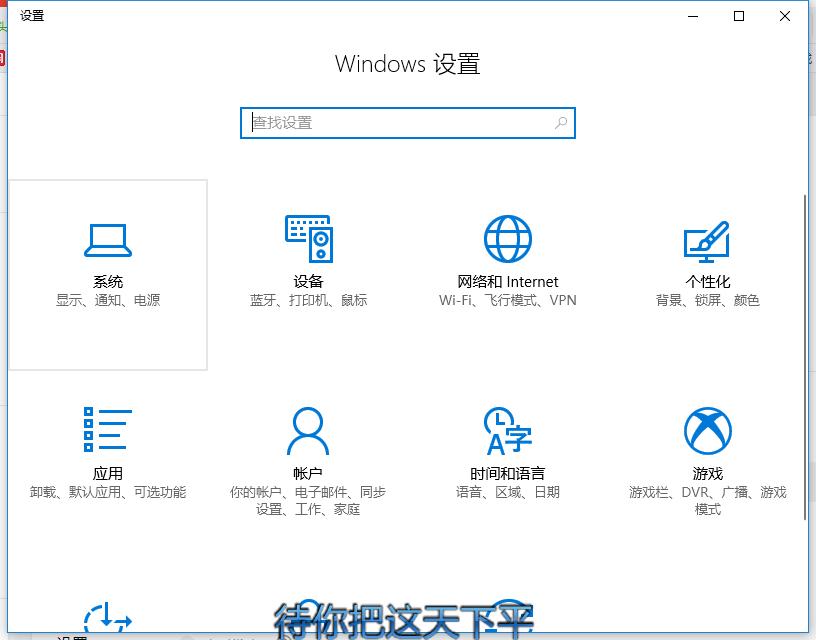Open 应用 settings via the list icon
The height and width of the screenshot is (640, 816).
[x=107, y=430]
